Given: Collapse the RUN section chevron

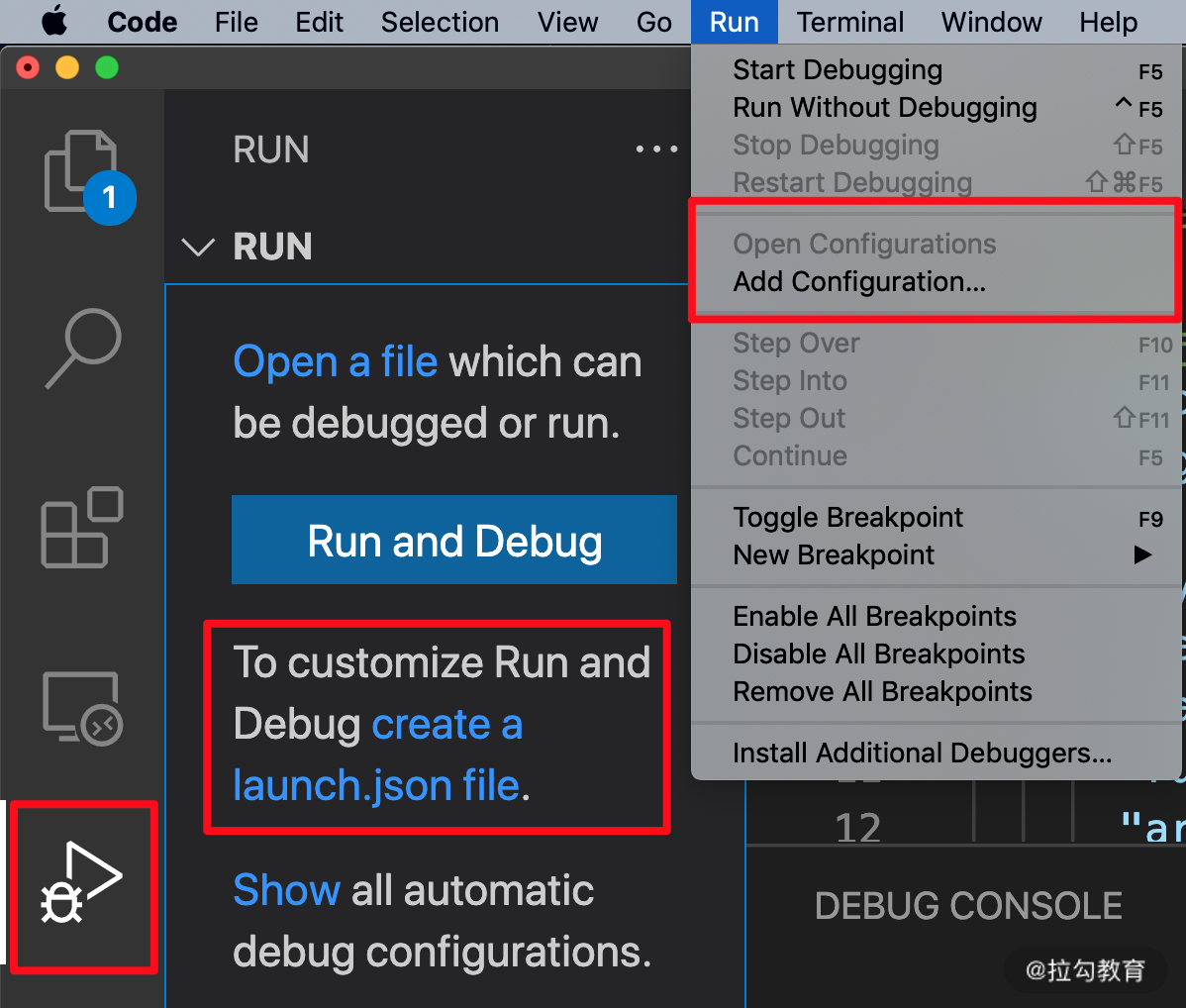Looking at the screenshot, I should (198, 248).
